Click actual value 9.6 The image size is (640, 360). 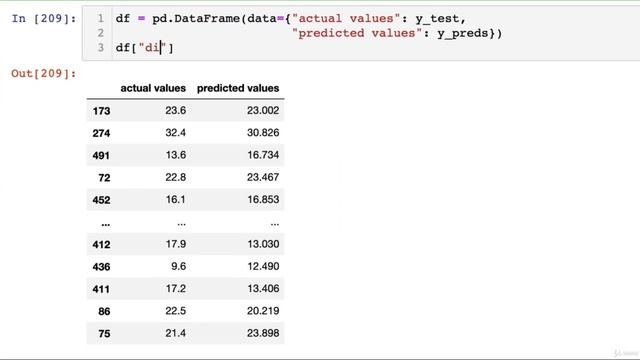pos(178,266)
